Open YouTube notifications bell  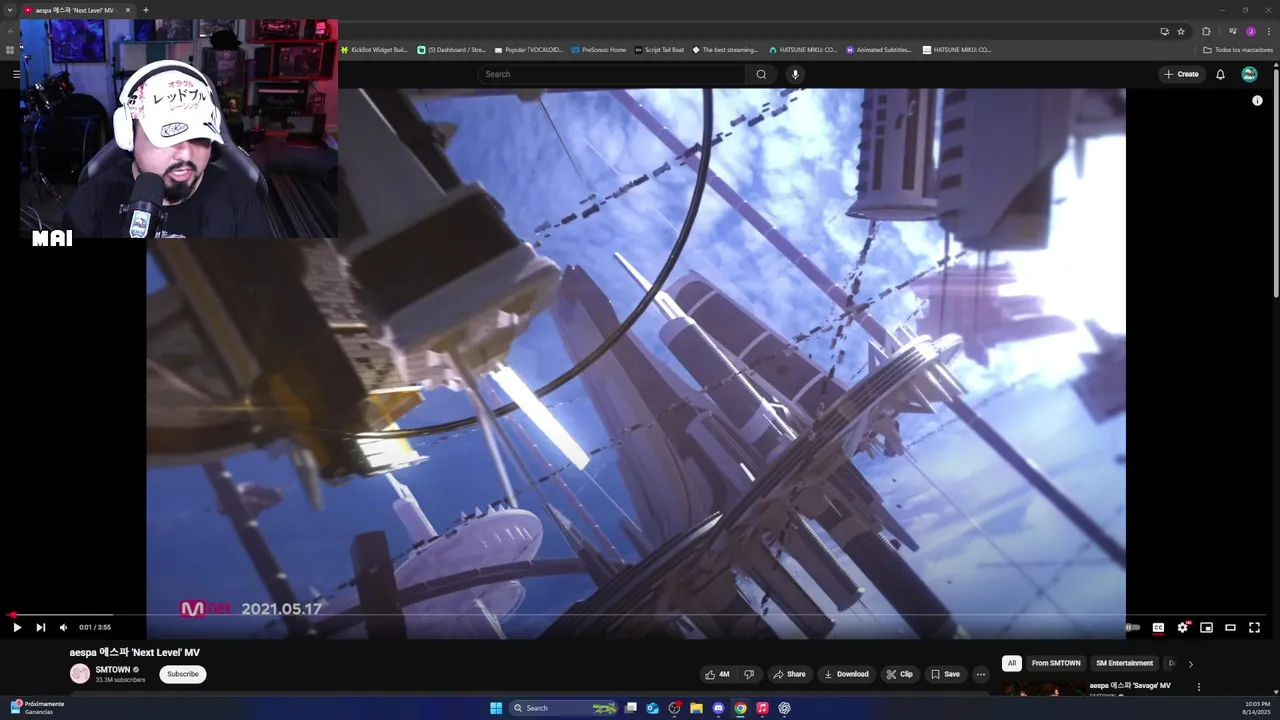click(x=1220, y=74)
